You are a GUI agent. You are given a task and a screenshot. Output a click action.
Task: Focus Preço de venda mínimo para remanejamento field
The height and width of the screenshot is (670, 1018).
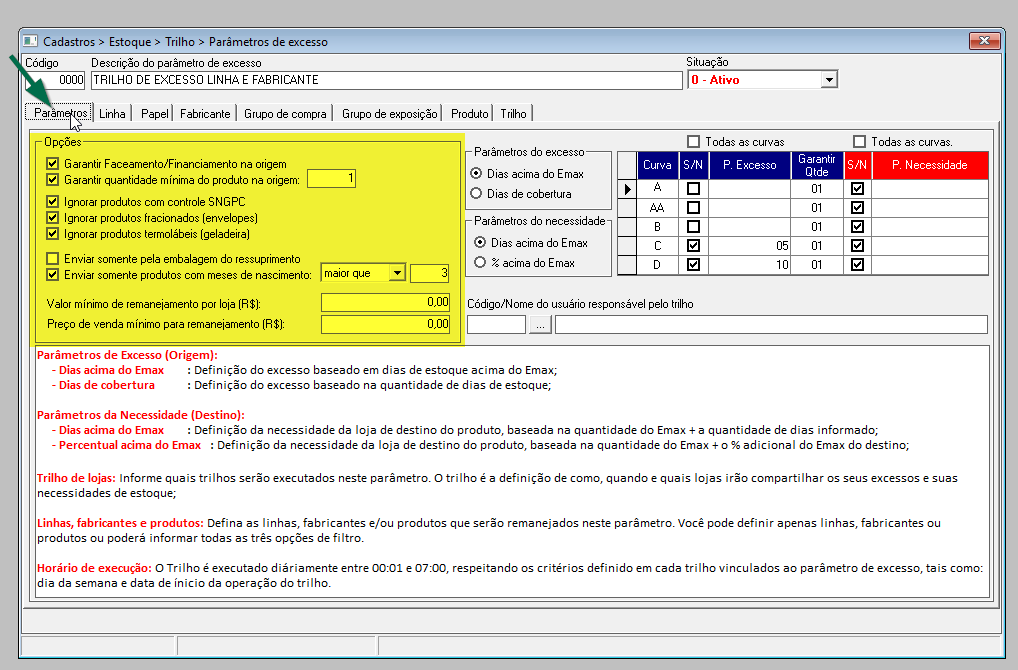pyautogui.click(x=385, y=324)
